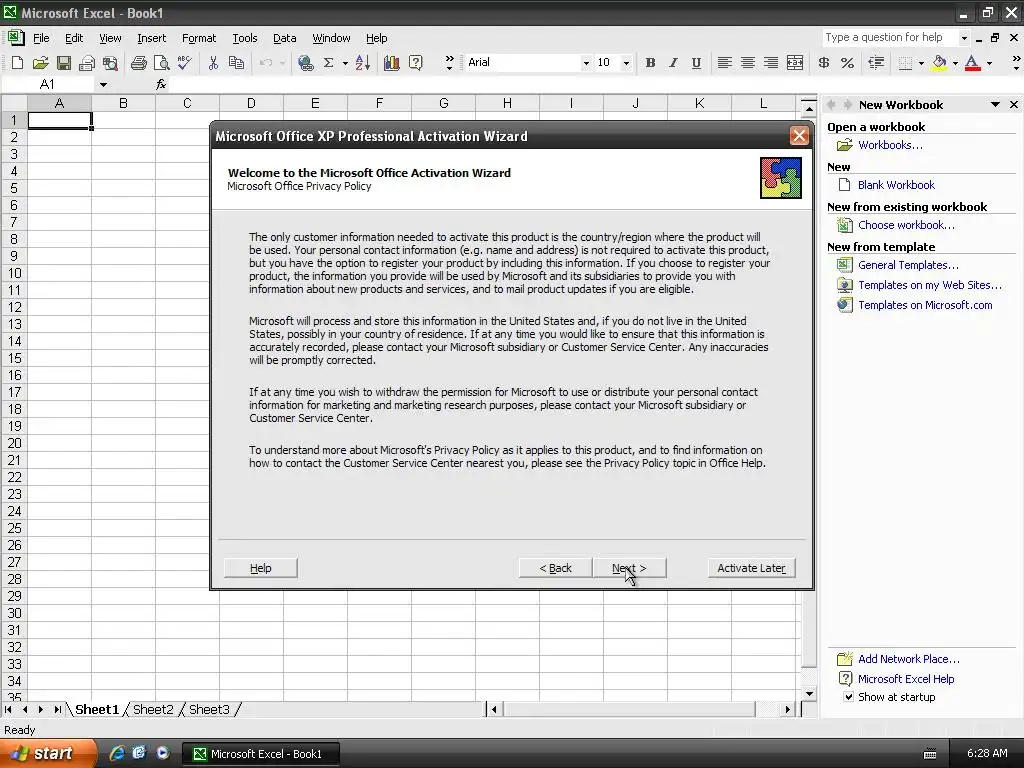Apply Percent style format
This screenshot has height=768, width=1024.
847,63
